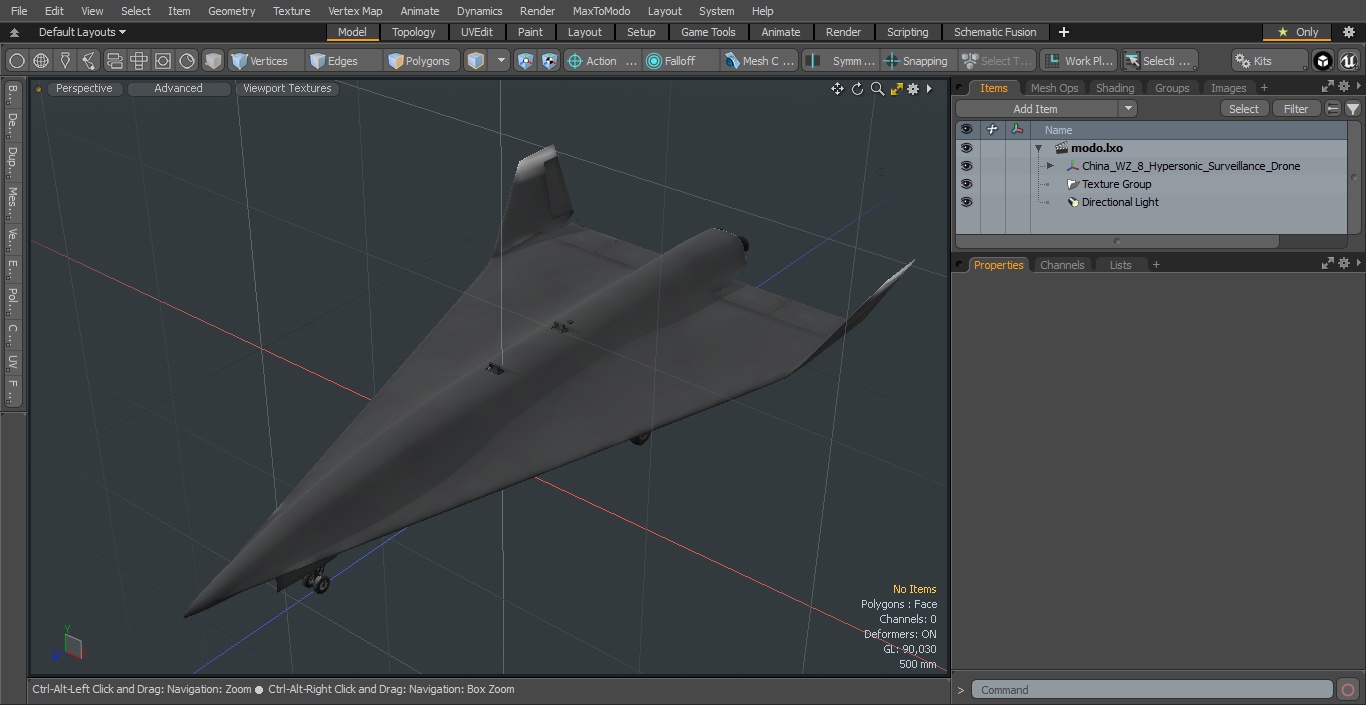1366x705 pixels.
Task: Open the Work Plane tool
Action: click(1078, 61)
